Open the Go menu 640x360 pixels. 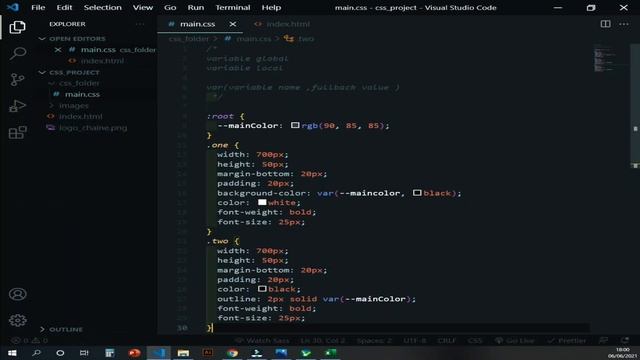click(x=170, y=8)
